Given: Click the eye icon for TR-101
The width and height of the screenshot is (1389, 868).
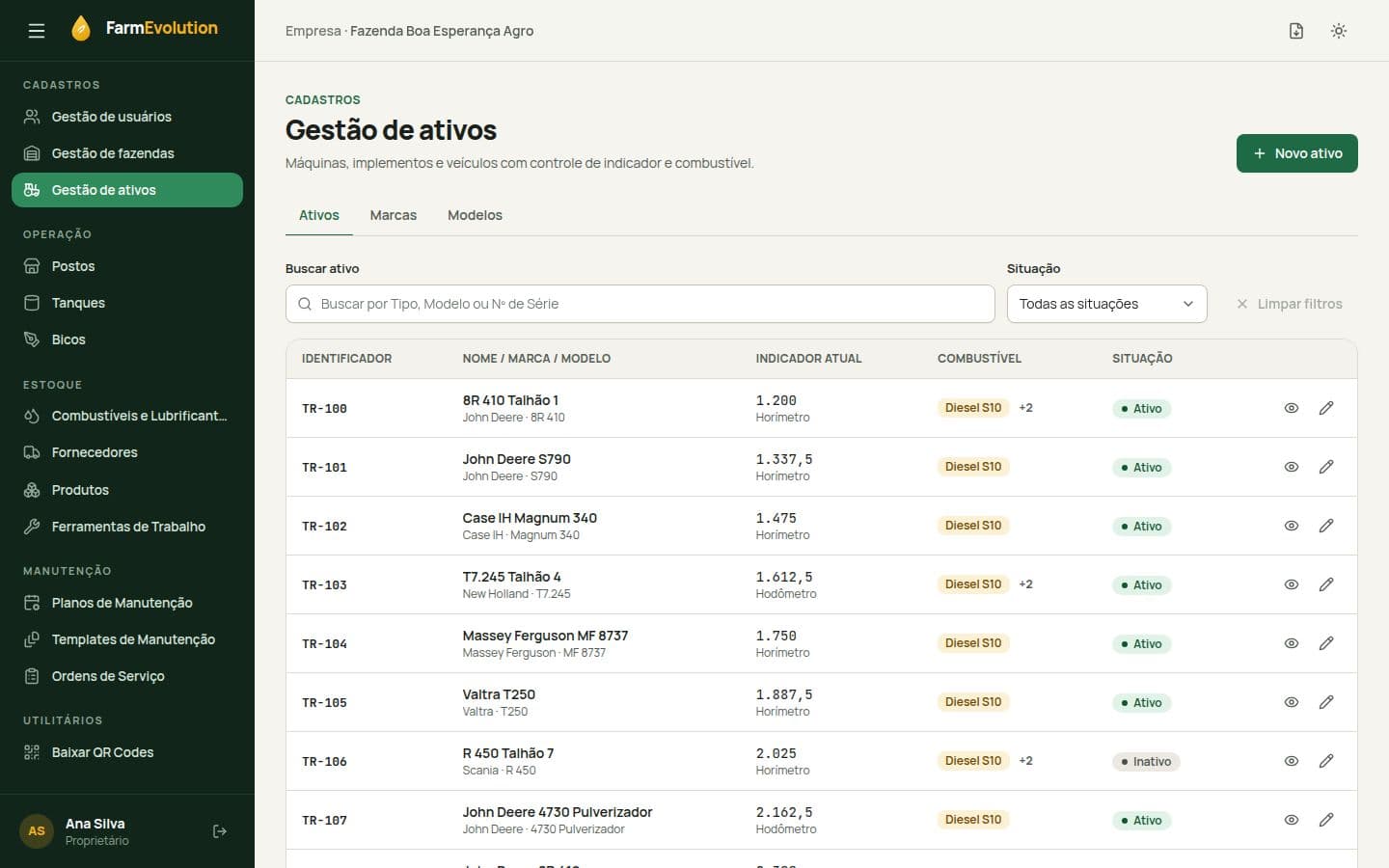Looking at the screenshot, I should pos(1292,467).
